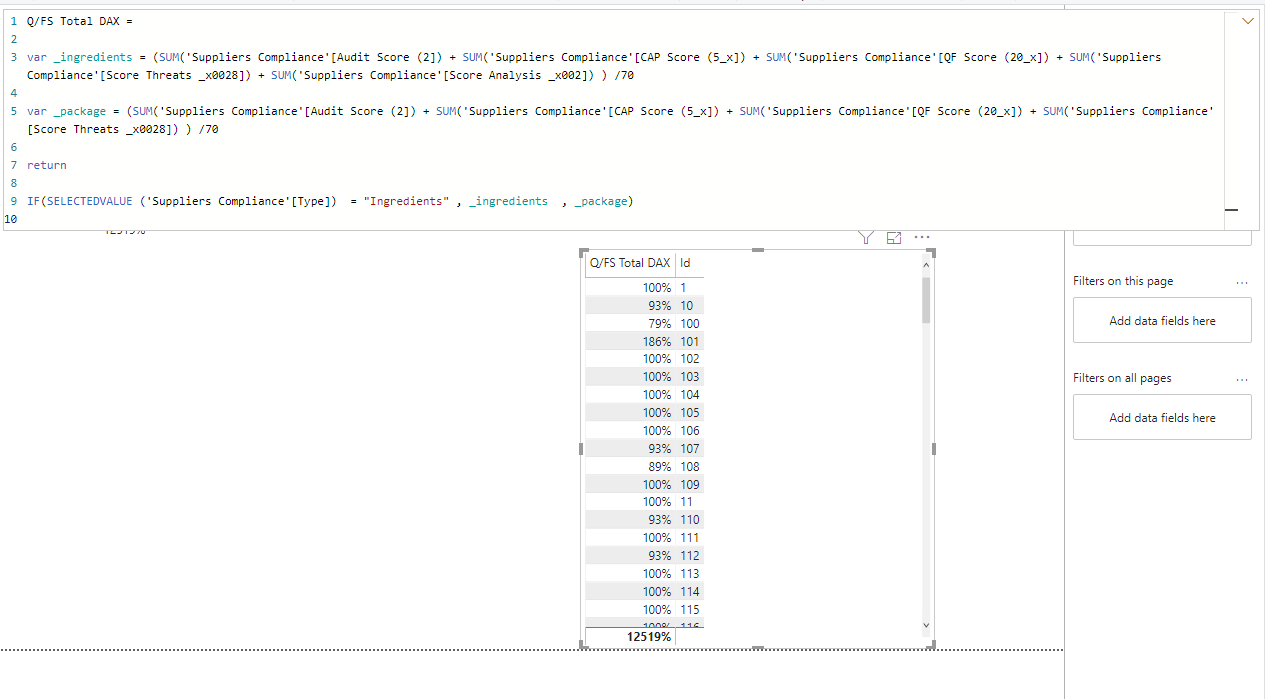Select the 79% value in the table

(x=660, y=323)
